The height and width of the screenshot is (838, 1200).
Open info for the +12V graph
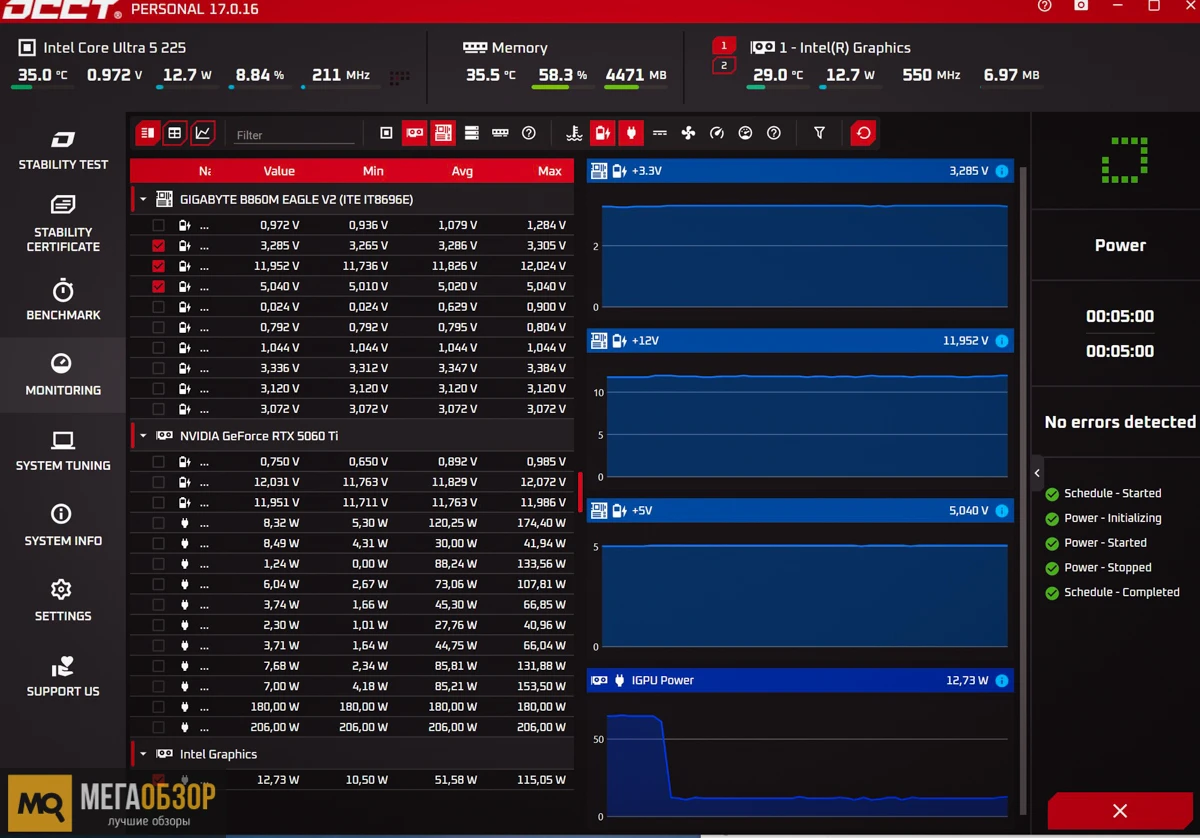(x=1002, y=341)
